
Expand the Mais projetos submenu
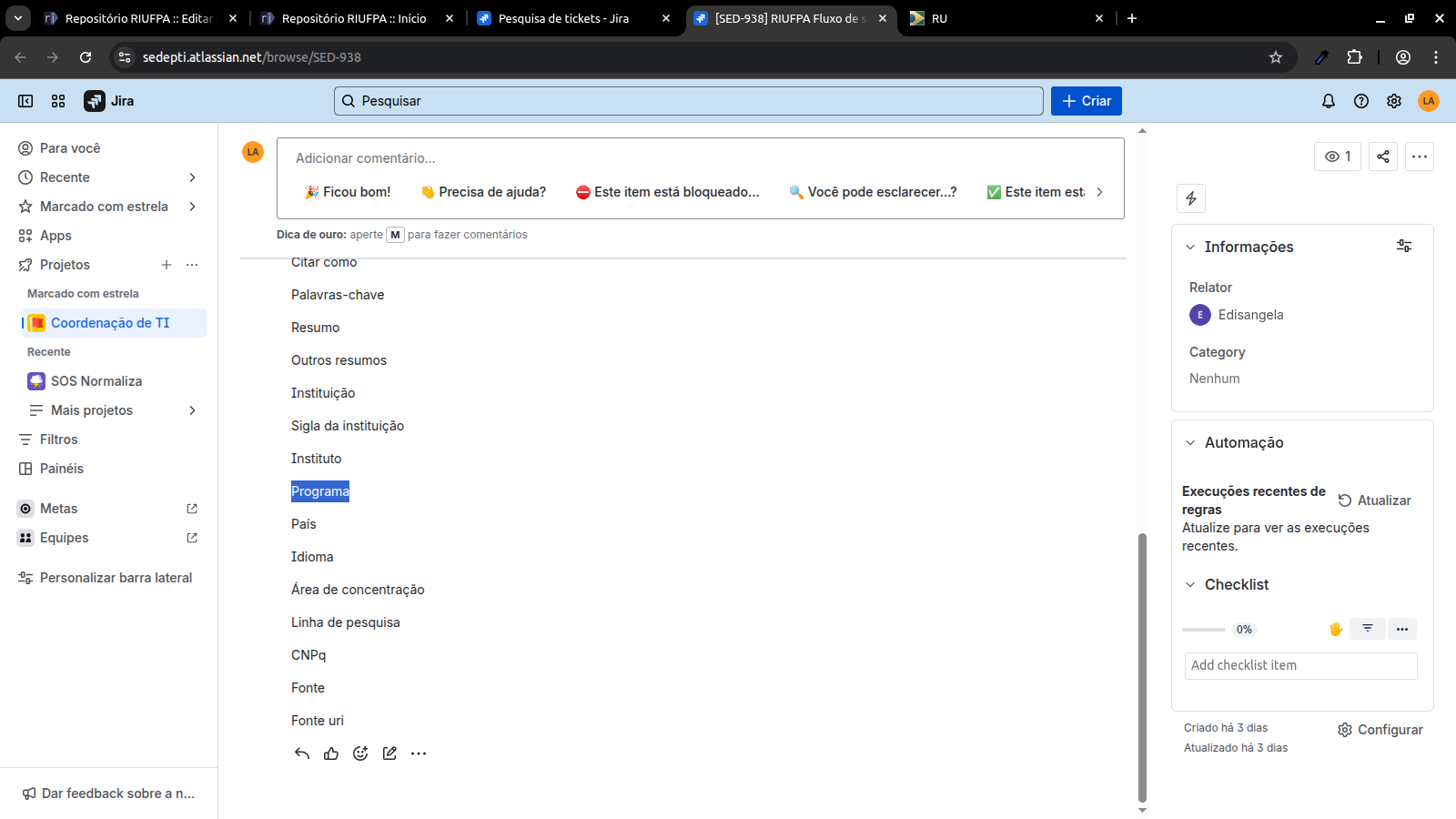tap(192, 410)
